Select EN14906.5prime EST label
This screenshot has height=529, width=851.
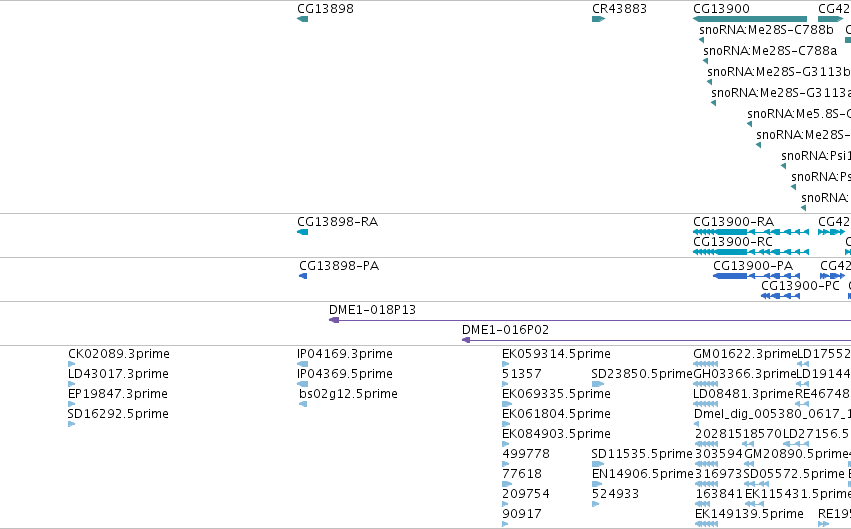[643, 474]
